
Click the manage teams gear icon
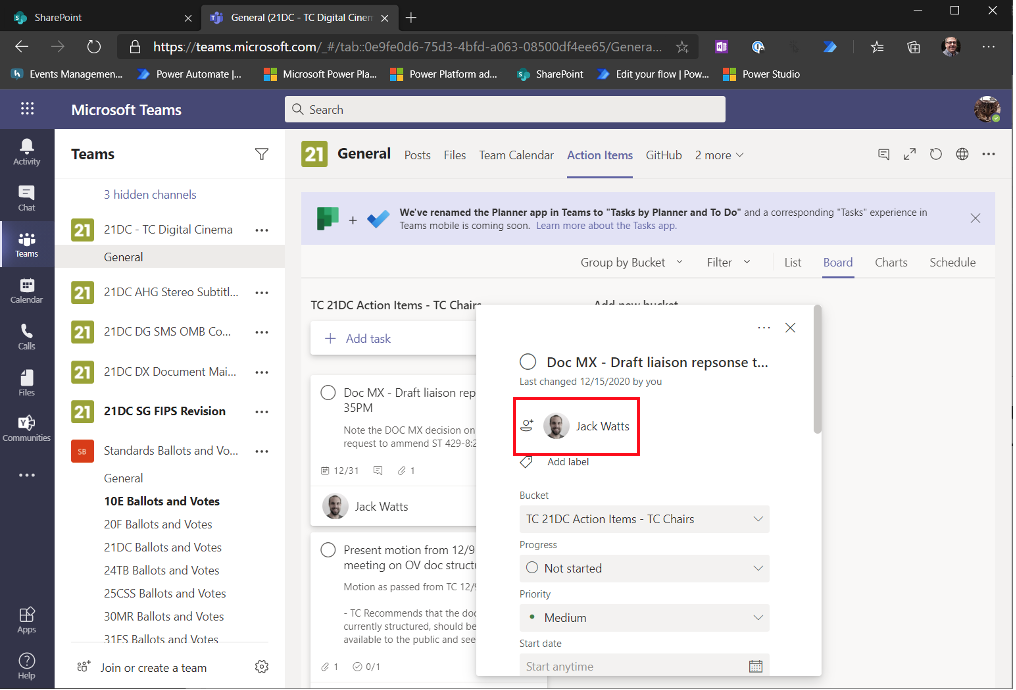(x=262, y=667)
